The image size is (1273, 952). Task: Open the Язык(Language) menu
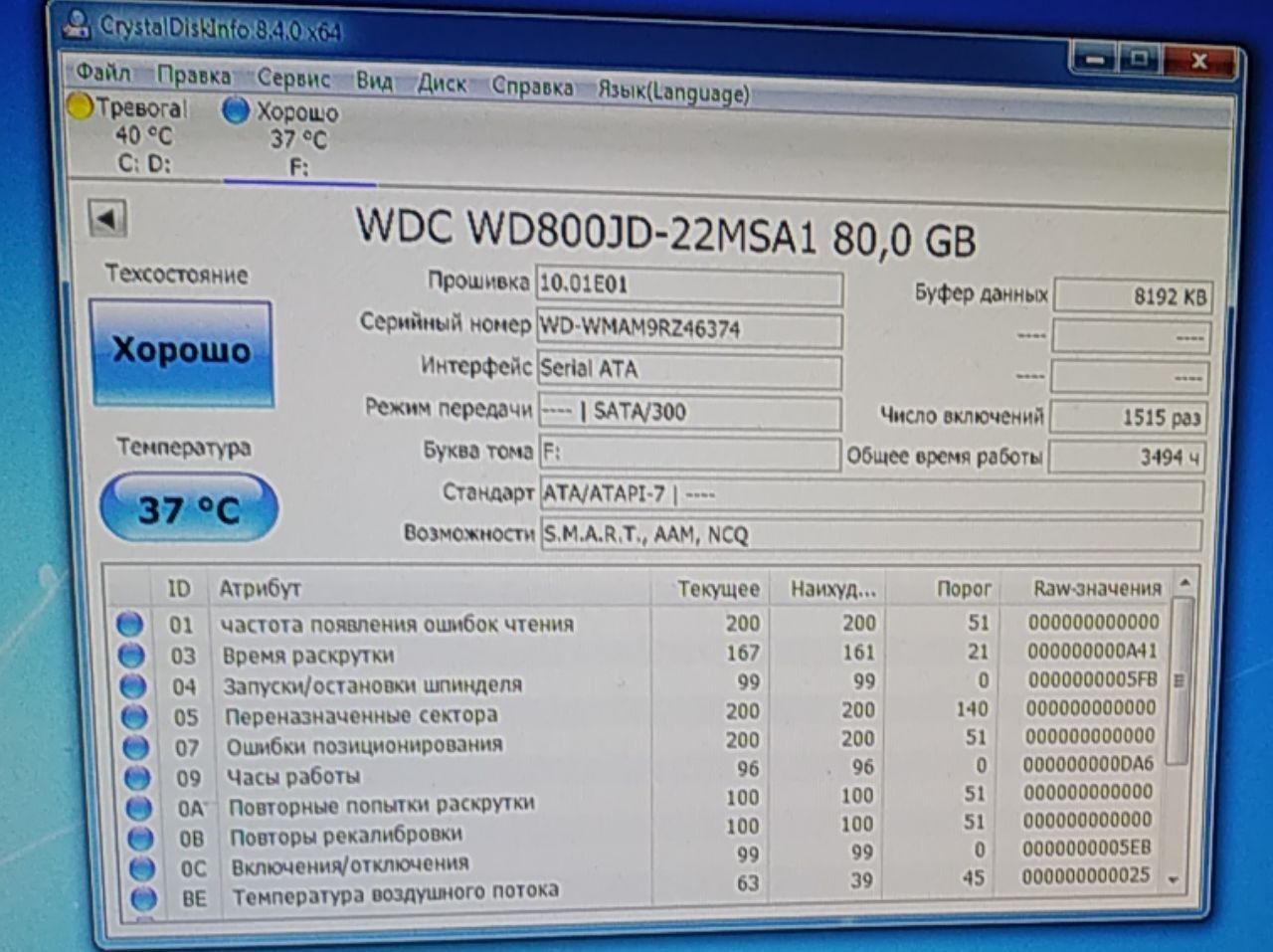(673, 92)
